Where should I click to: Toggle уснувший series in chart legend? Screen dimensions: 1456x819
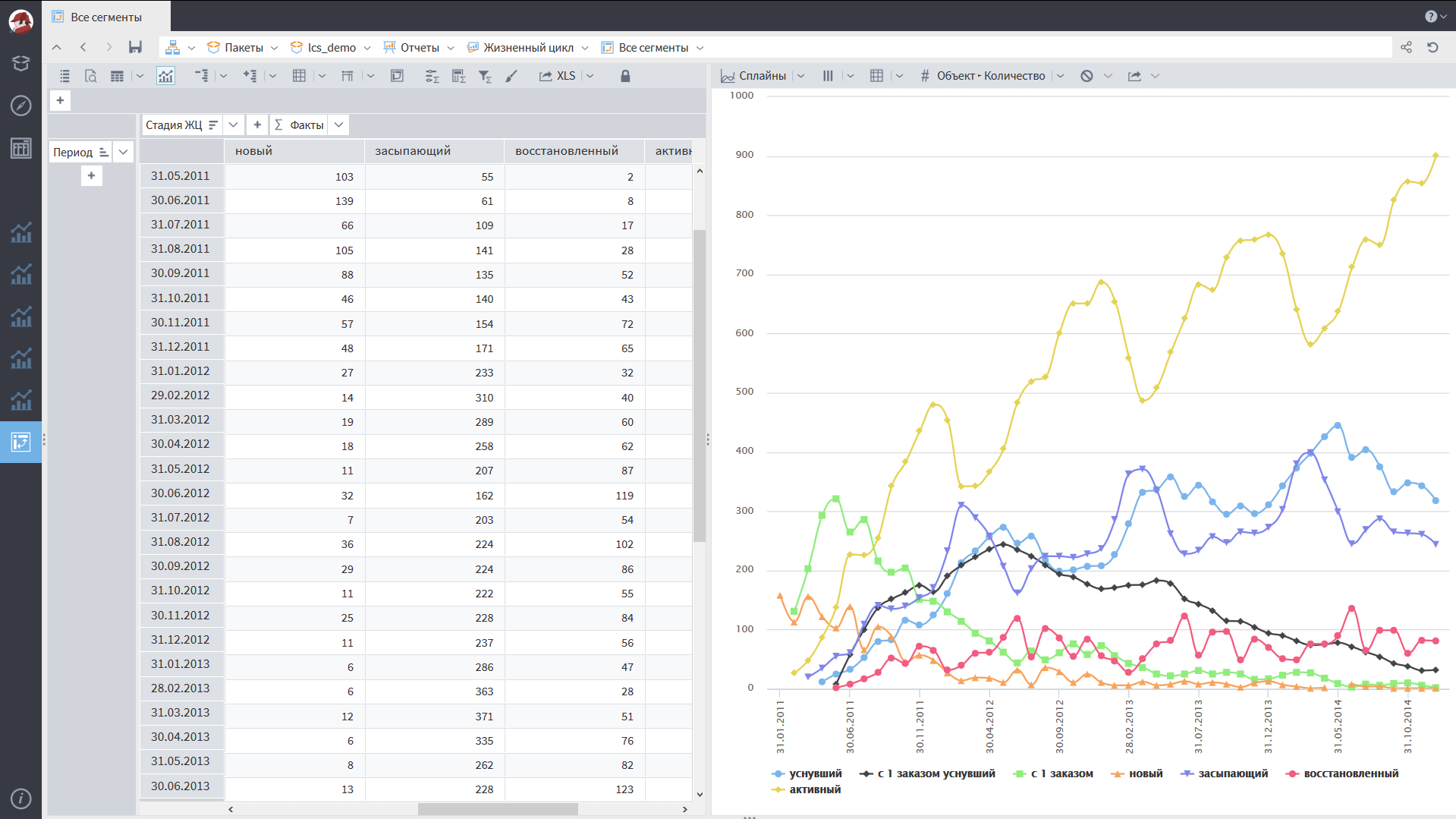point(807,773)
